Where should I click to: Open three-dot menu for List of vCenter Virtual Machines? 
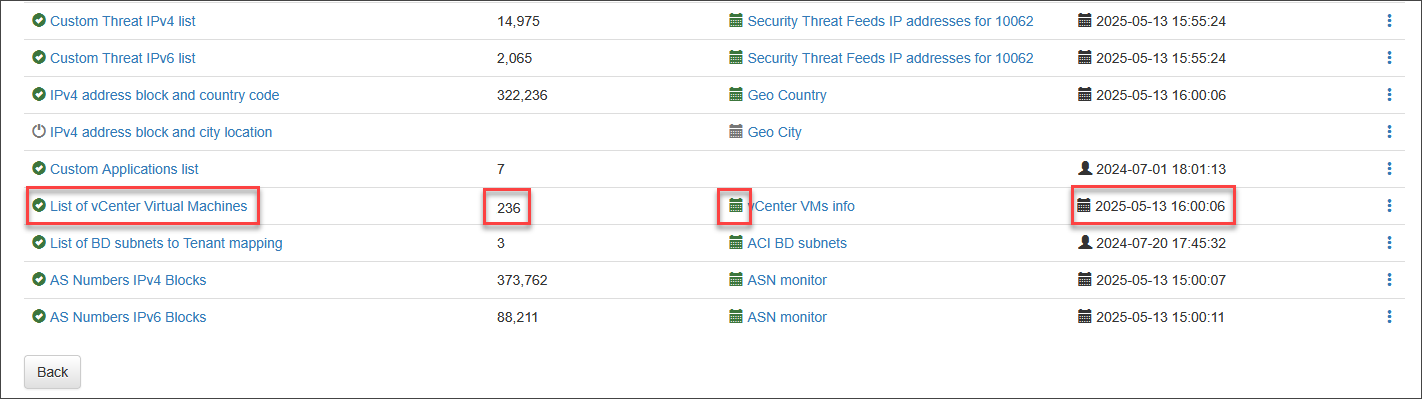pos(1389,206)
